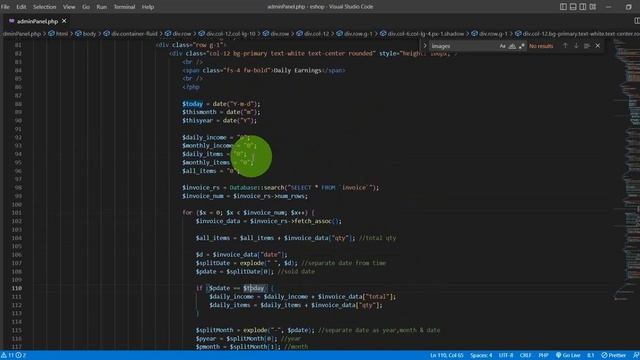Expand the replace field in find widget
This screenshot has height=360, width=640.
pyautogui.click(x=424, y=46)
